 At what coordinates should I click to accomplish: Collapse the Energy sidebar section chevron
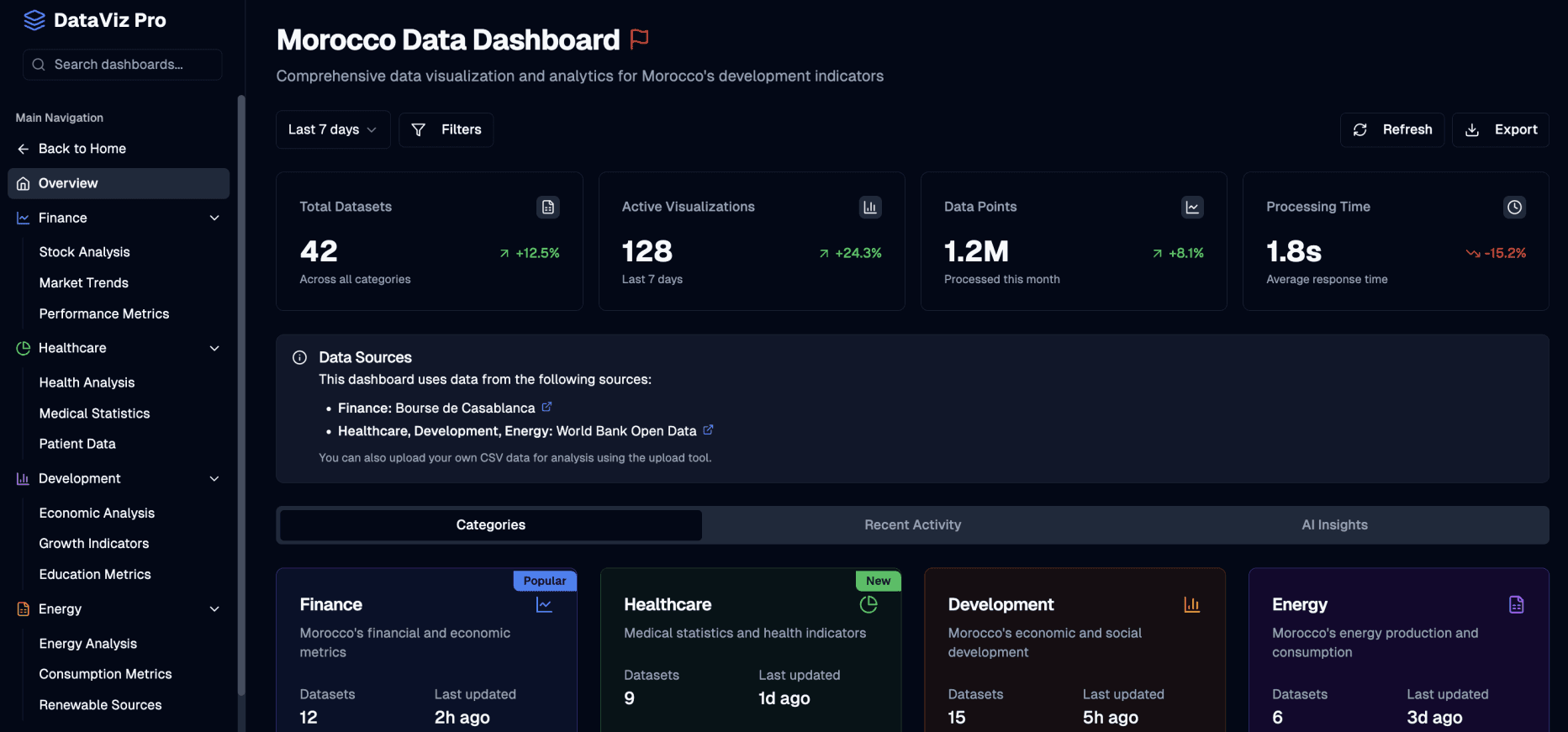[214, 609]
